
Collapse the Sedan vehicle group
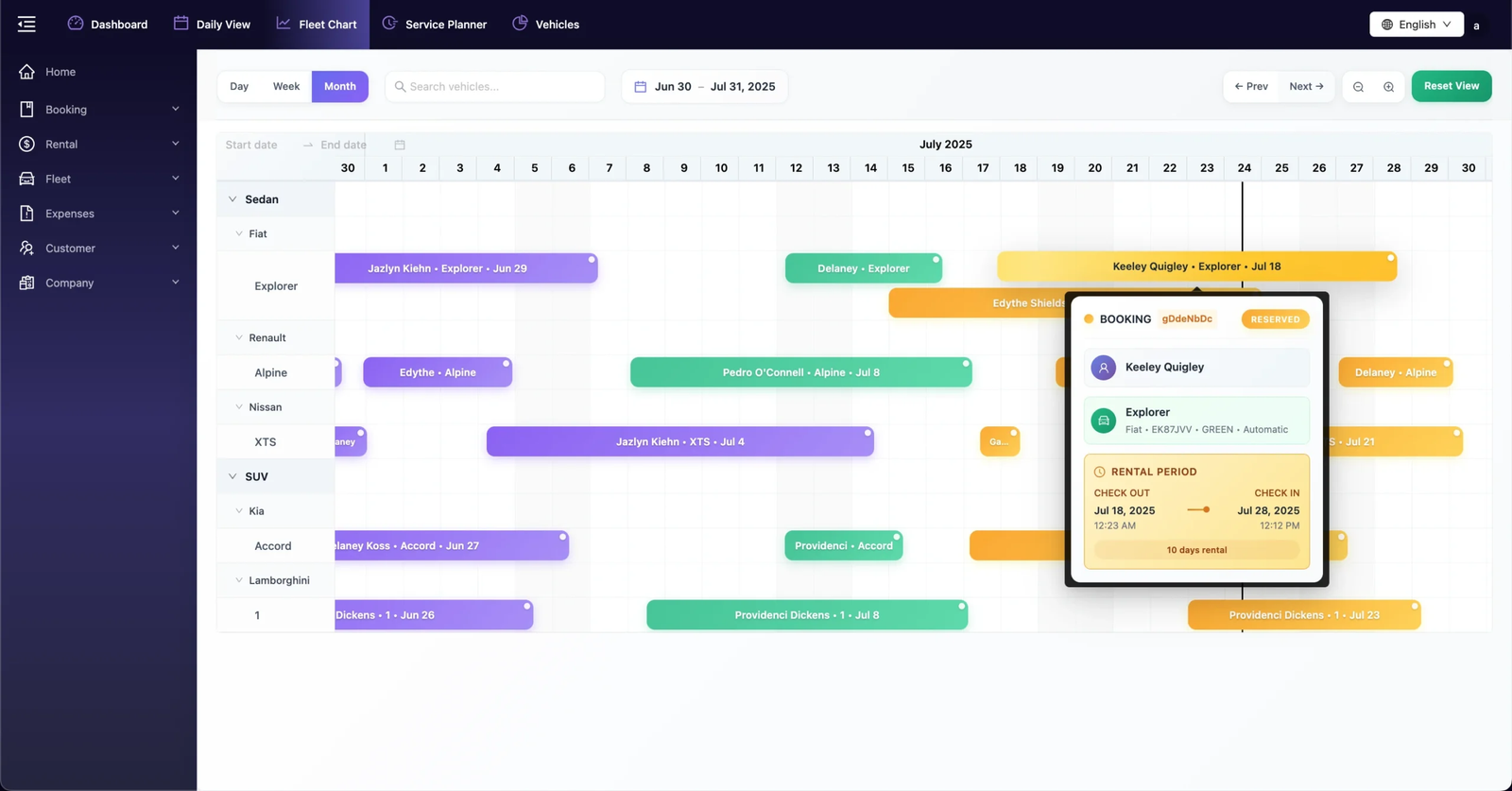coord(232,199)
